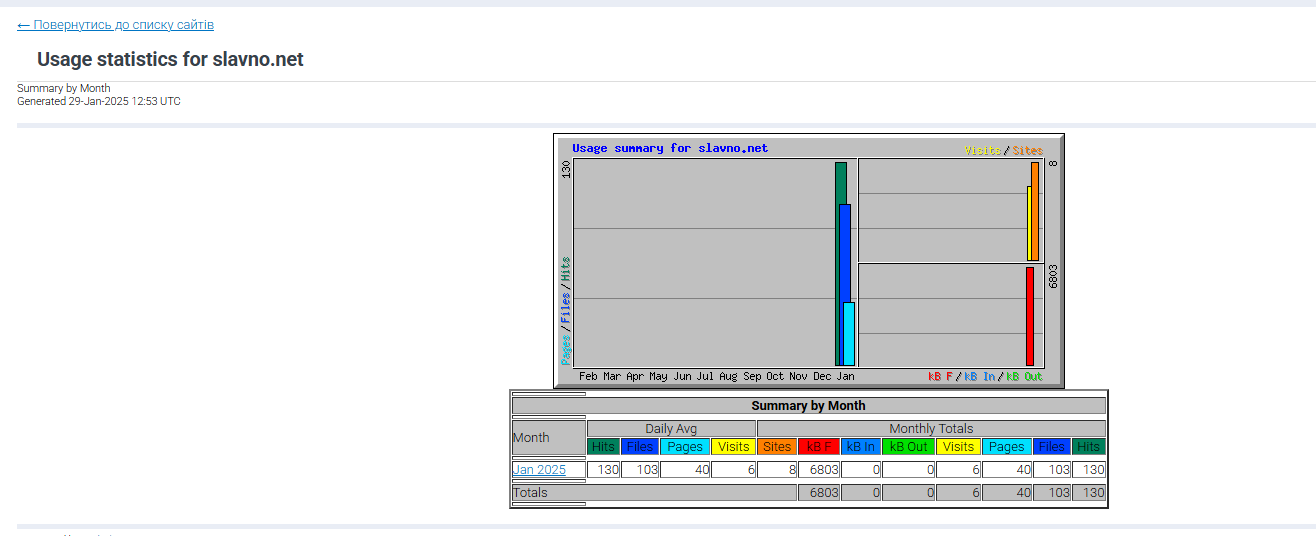This screenshot has width=1316, height=536.
Task: Select the blue kB In column header
Action: [x=861, y=447]
